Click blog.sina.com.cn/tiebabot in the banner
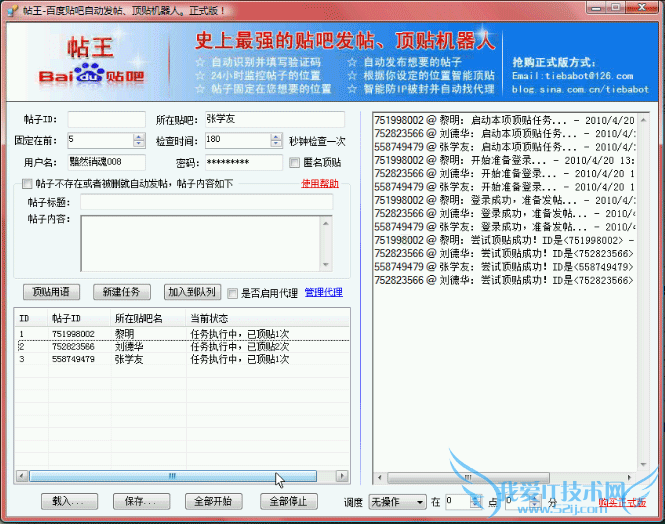665x524 pixels. click(x=580, y=89)
